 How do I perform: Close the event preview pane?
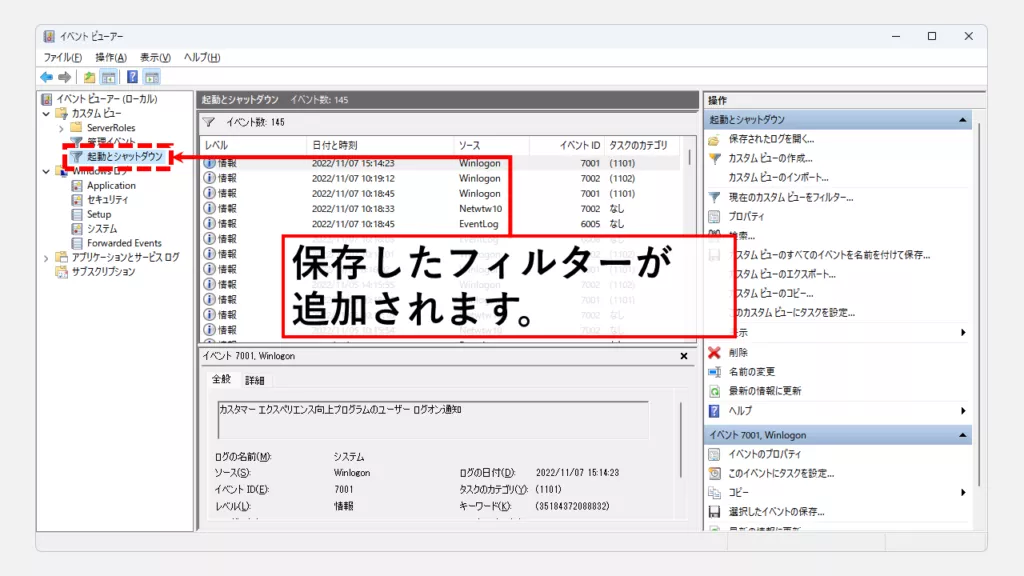tap(684, 356)
